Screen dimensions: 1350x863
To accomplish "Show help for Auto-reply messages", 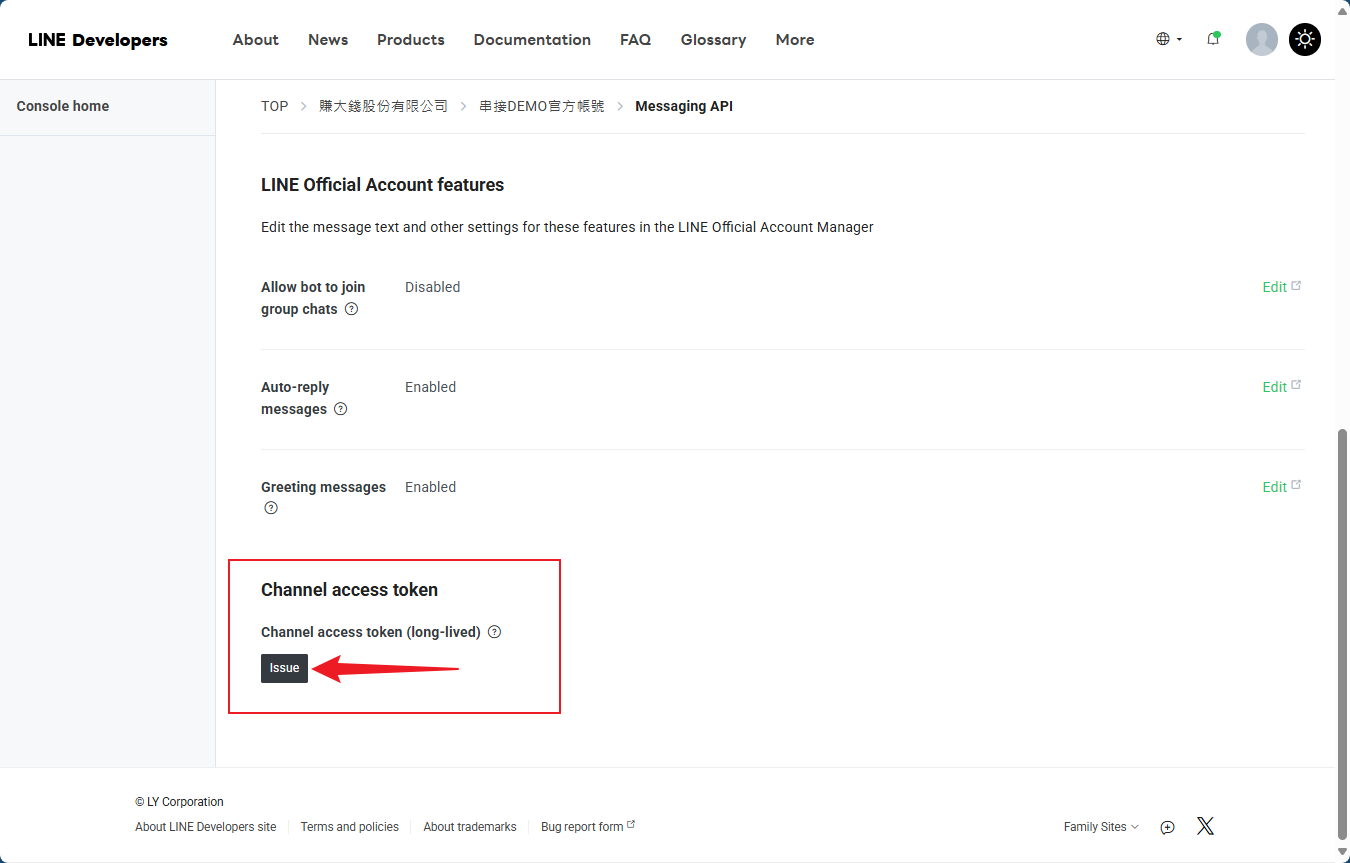I will [x=340, y=409].
